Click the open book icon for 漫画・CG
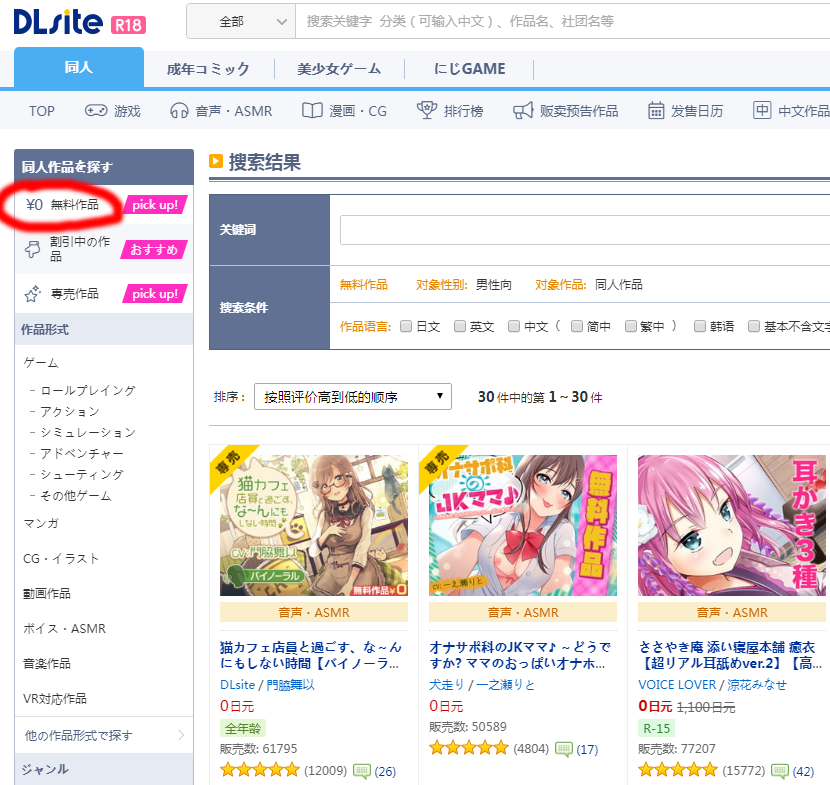This screenshot has width=830, height=785. click(312, 111)
